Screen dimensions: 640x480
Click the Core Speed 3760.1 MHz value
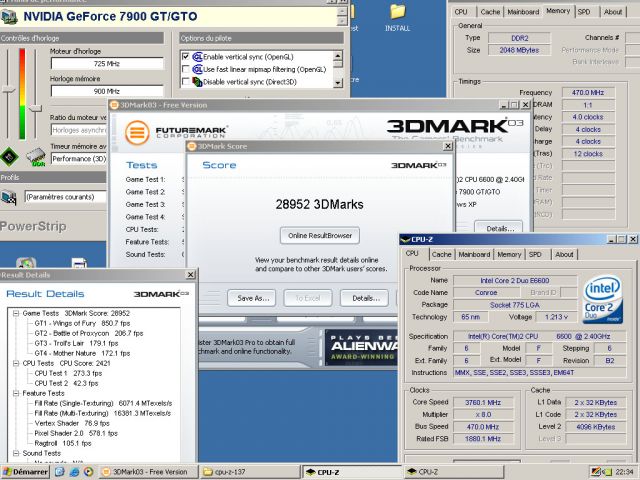tap(483, 402)
